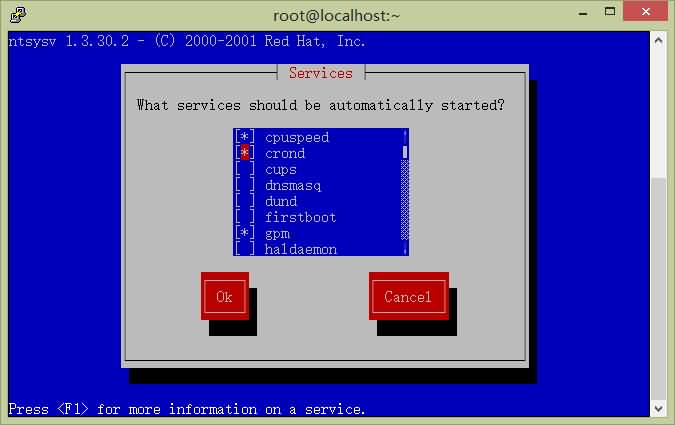Select the cups service name
675x425 pixels.
(281, 170)
